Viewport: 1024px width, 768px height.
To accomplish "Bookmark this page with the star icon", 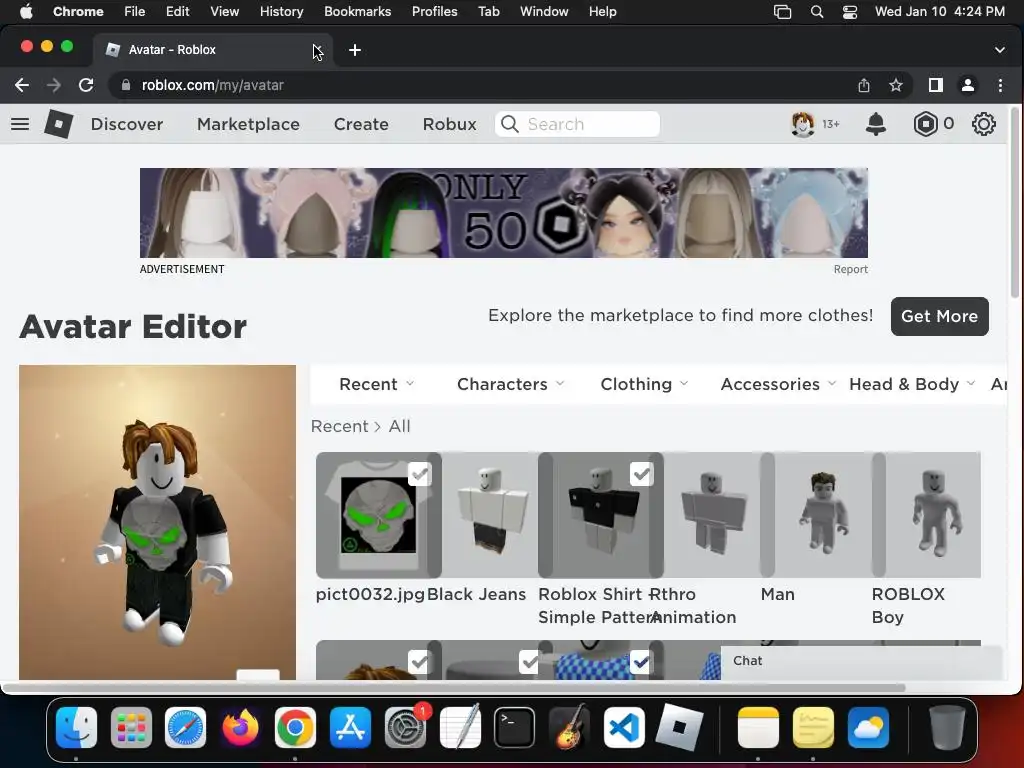I will tap(896, 85).
